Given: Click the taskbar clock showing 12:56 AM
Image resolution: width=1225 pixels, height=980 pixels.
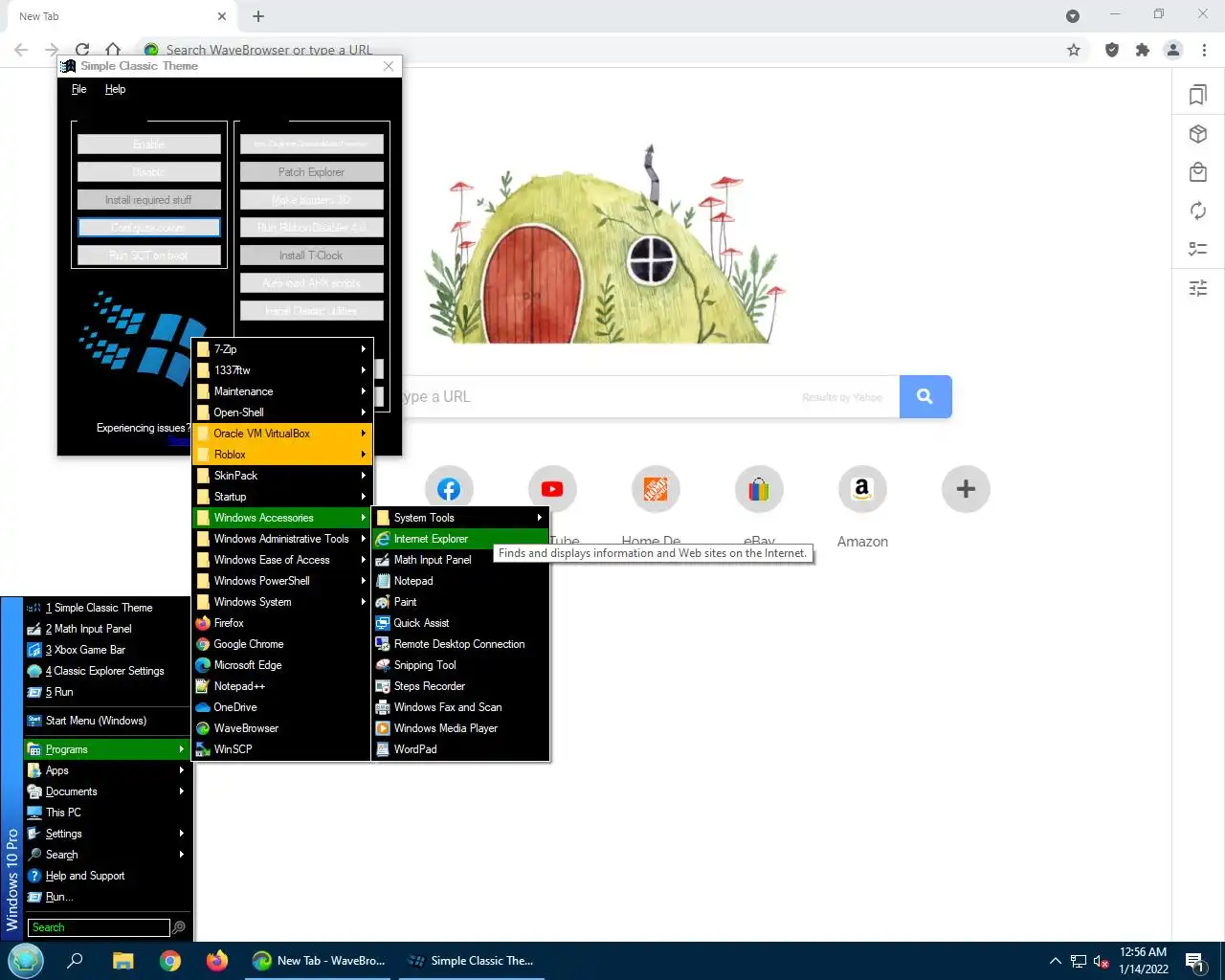Looking at the screenshot, I should [x=1143, y=961].
